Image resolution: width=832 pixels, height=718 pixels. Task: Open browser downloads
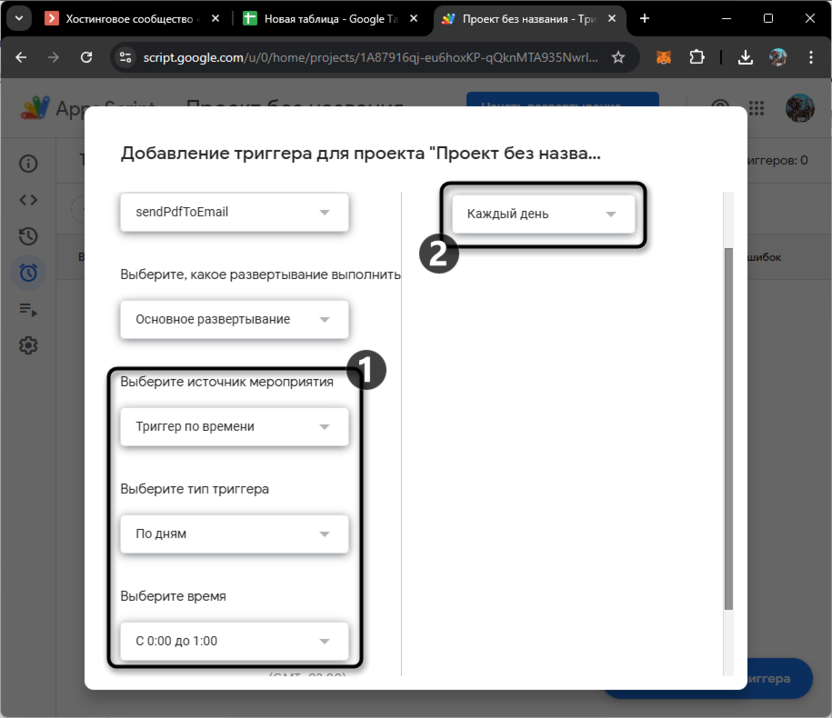click(x=745, y=57)
